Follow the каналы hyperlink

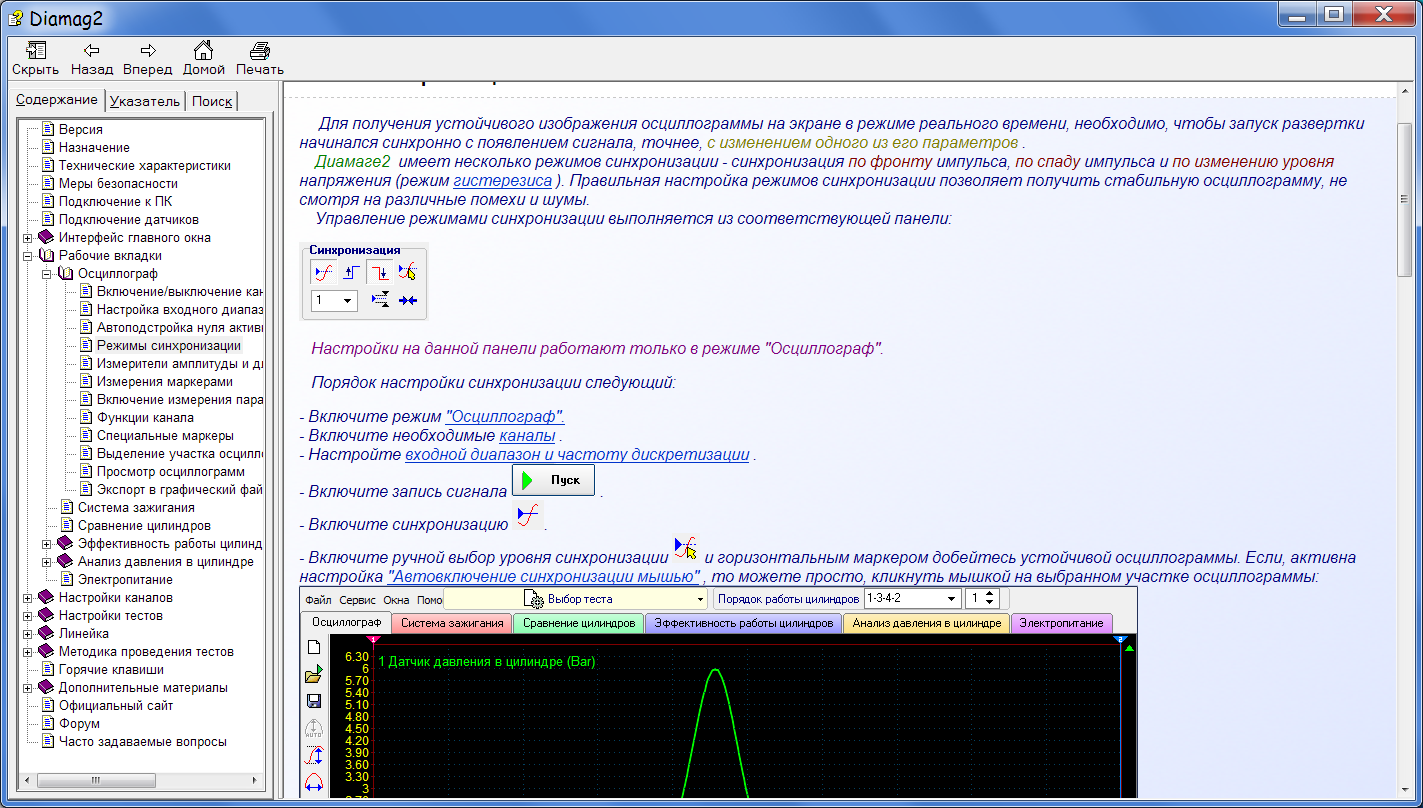point(527,435)
